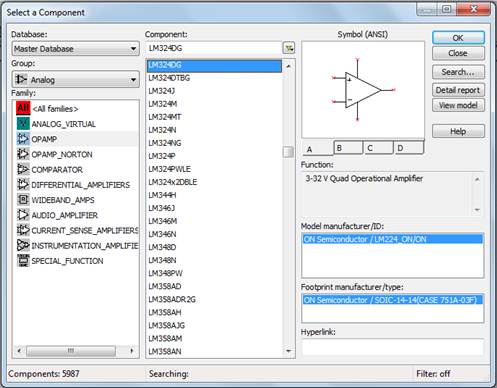Select ON Semiconductor SOIC-14 footprint entry
497x388 pixels.
pyautogui.click(x=393, y=300)
